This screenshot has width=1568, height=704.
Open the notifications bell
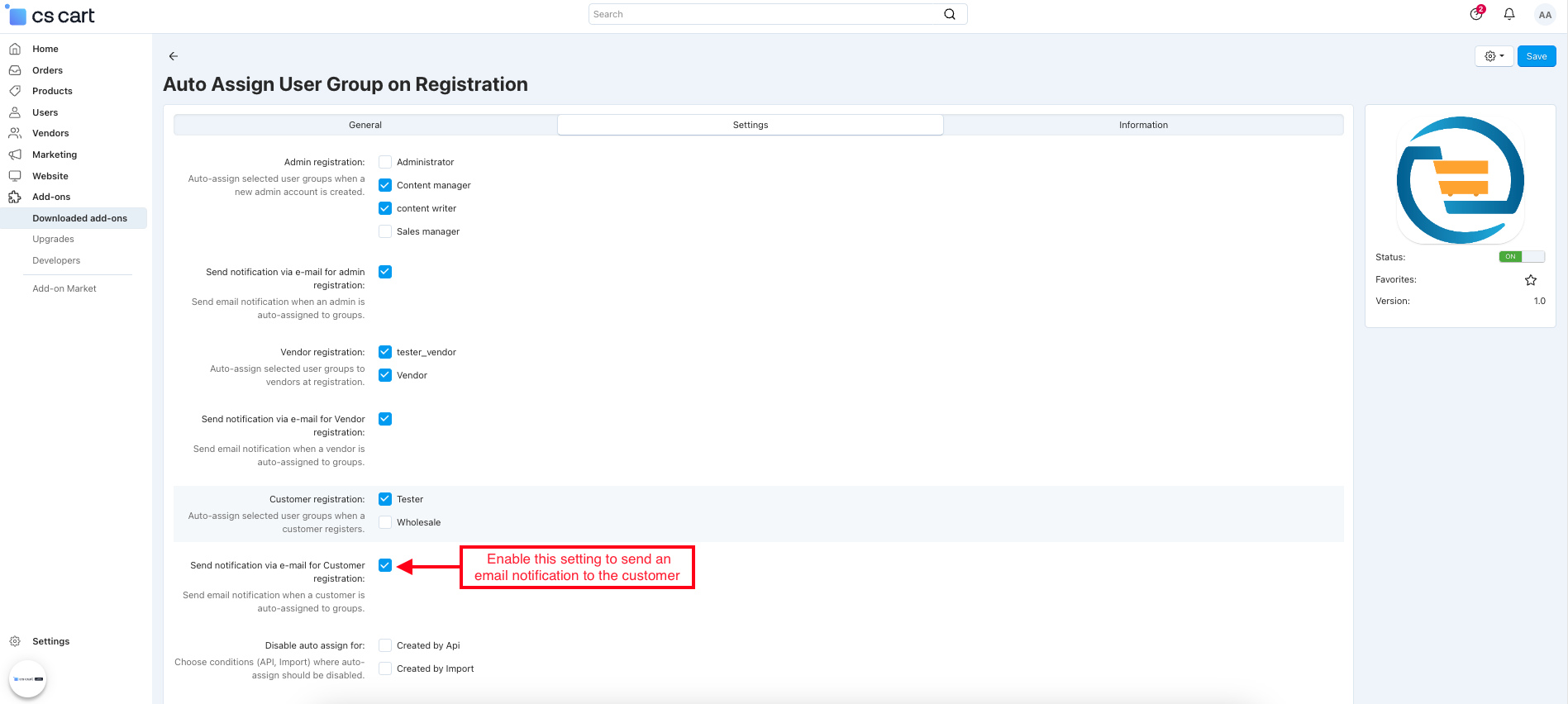click(x=1508, y=14)
